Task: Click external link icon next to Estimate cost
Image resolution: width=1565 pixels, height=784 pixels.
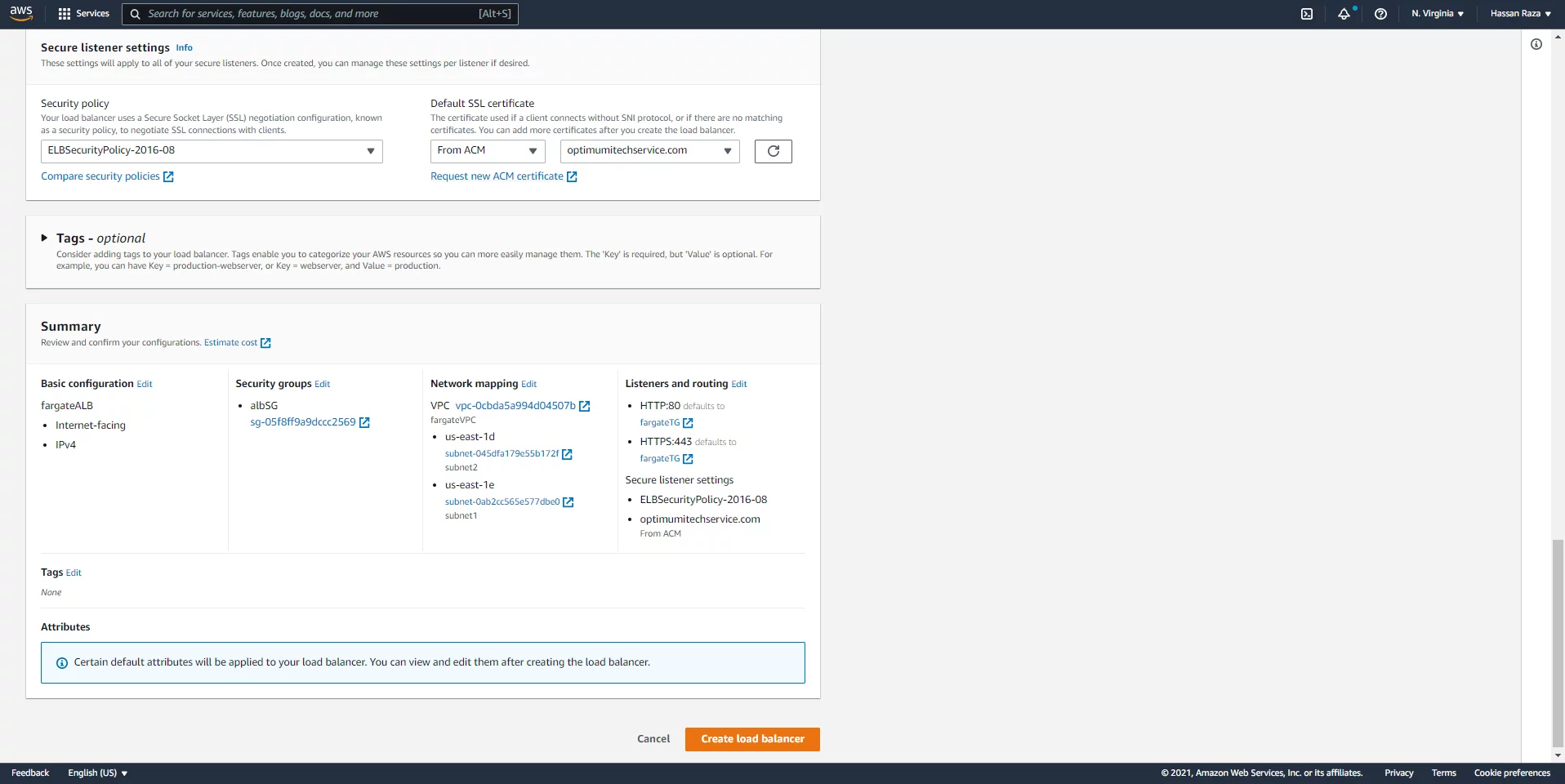Action: pyautogui.click(x=265, y=343)
